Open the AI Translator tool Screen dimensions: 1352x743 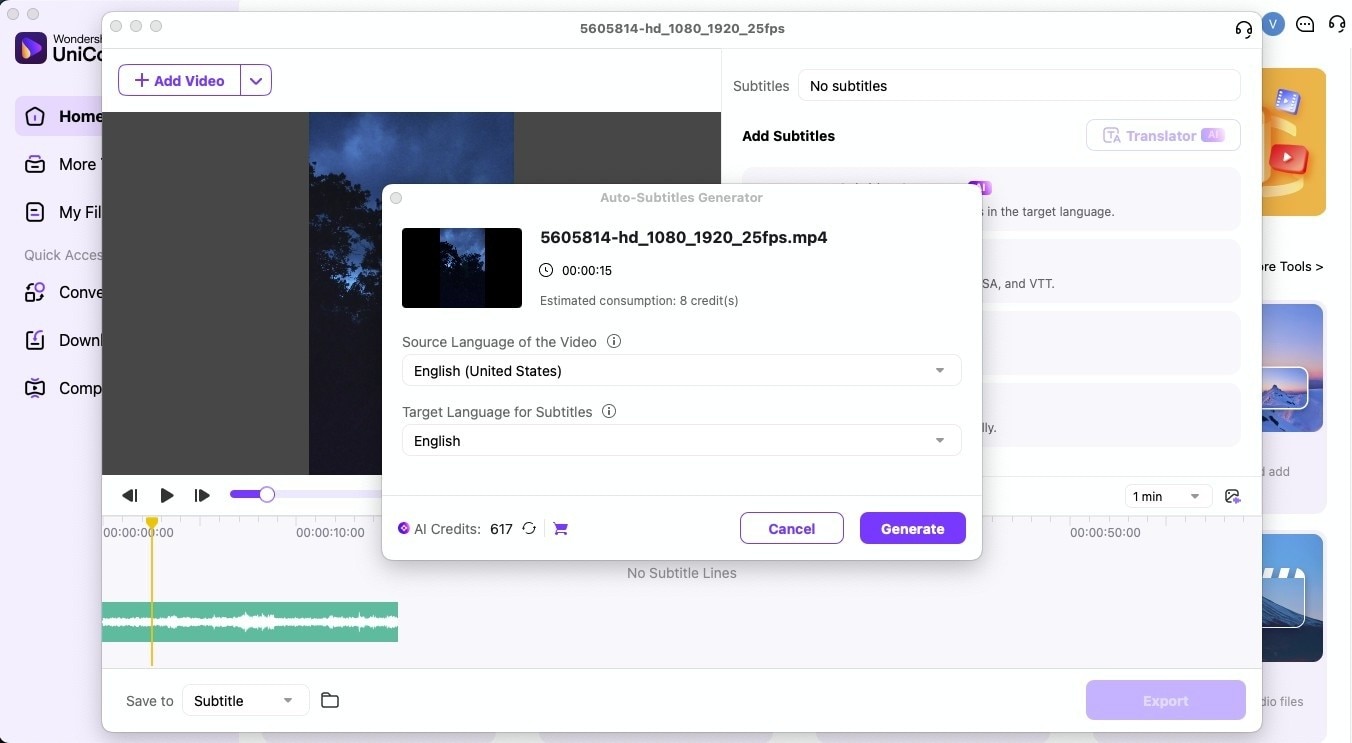coord(1163,135)
